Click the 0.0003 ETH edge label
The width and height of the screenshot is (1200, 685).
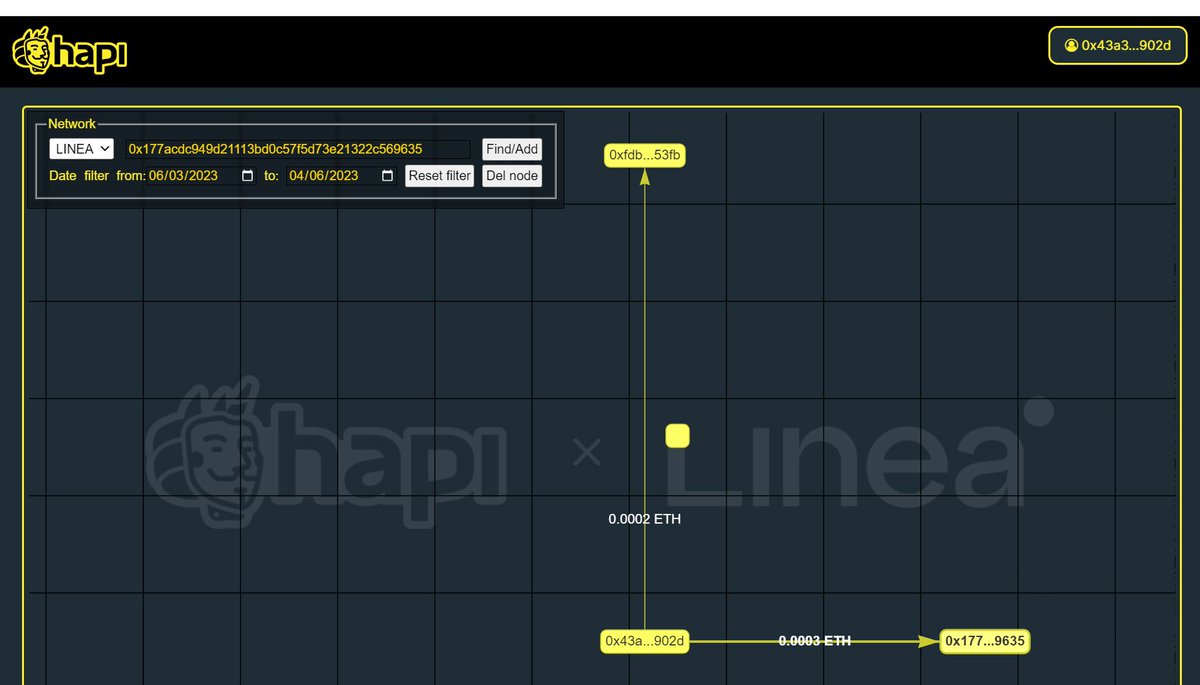click(x=815, y=641)
